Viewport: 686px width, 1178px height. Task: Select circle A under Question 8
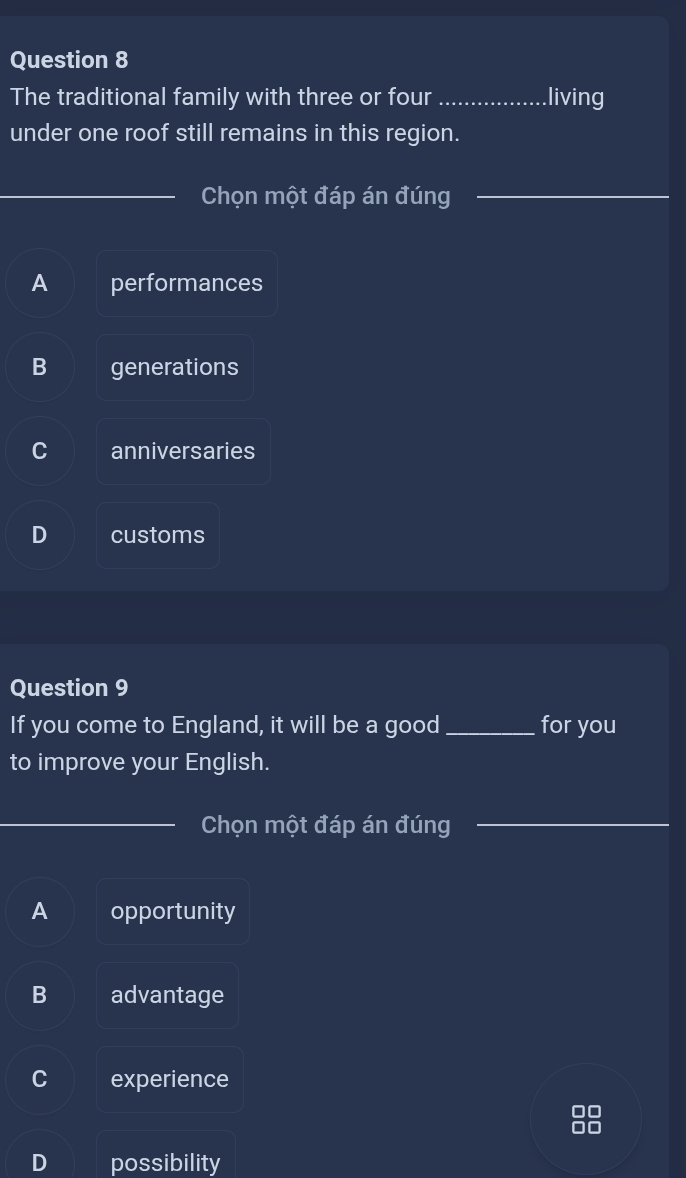pyautogui.click(x=39, y=283)
